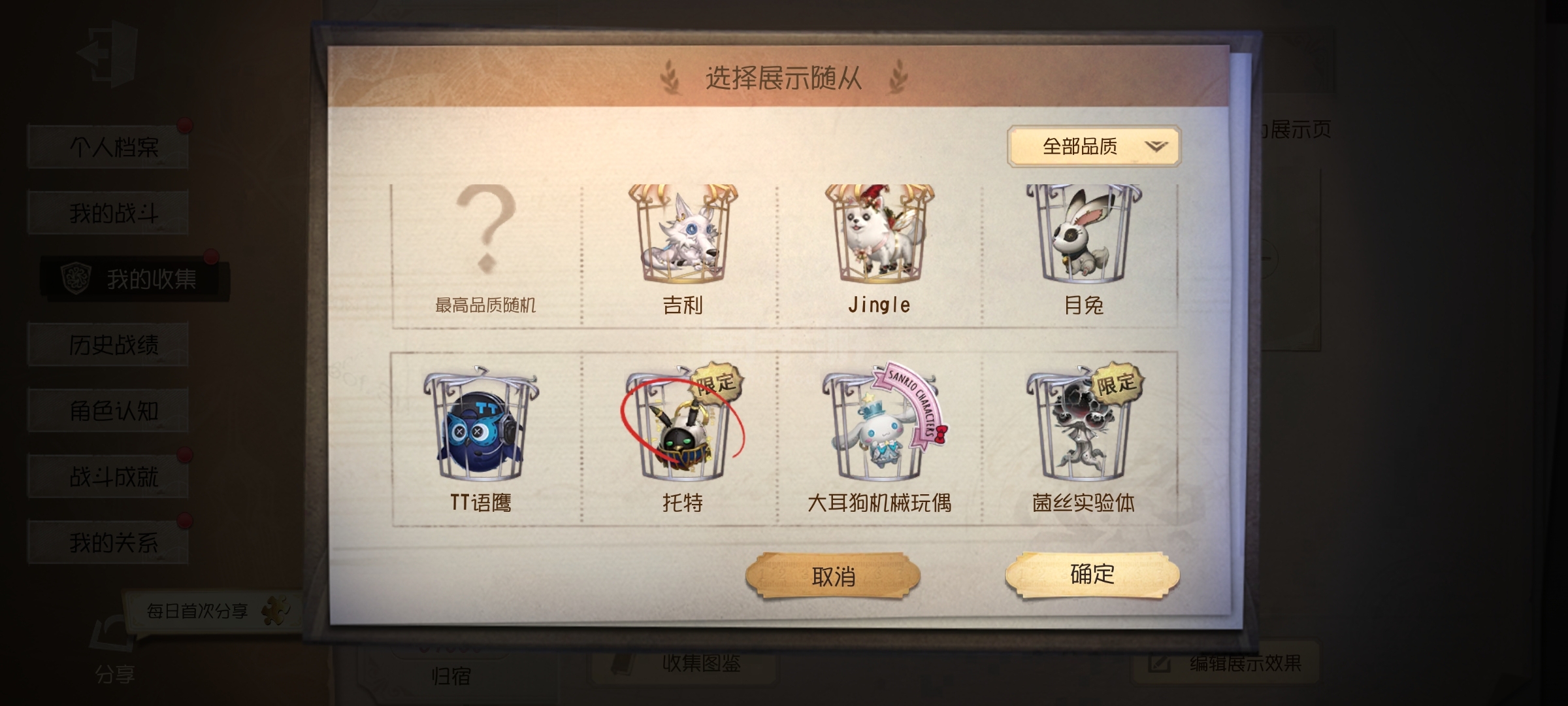The width and height of the screenshot is (1568, 706).
Task: Choose the Jingle dog pet
Action: point(879,234)
